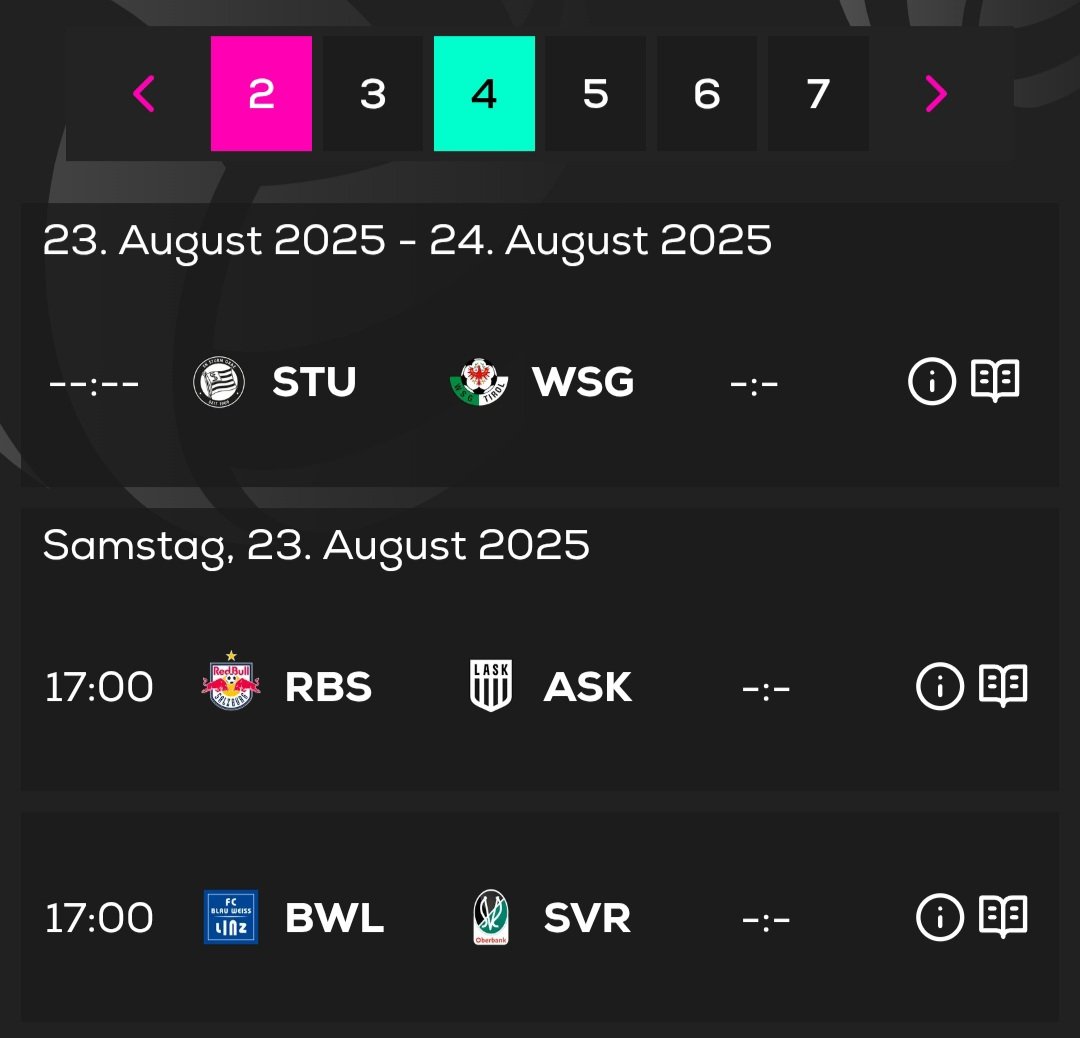
Task: Open match report book icon for STU-WSG
Action: pos(995,380)
